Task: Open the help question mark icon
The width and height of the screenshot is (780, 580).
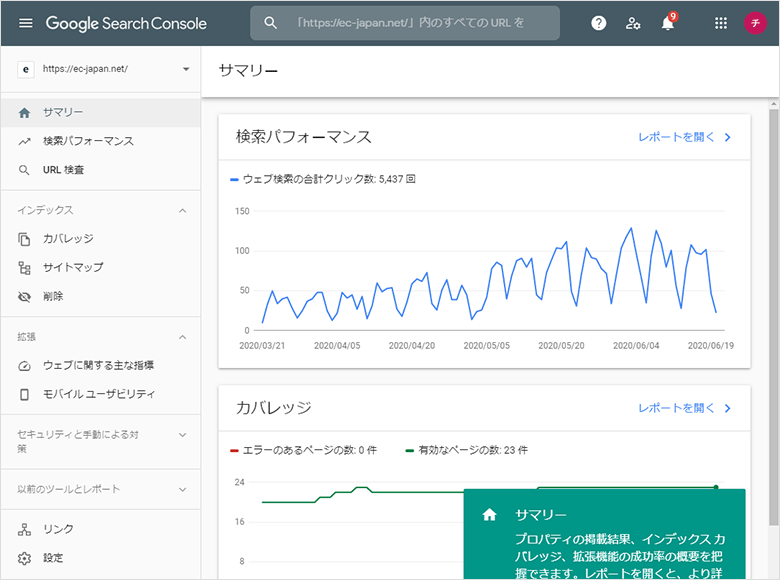Action: [x=598, y=23]
